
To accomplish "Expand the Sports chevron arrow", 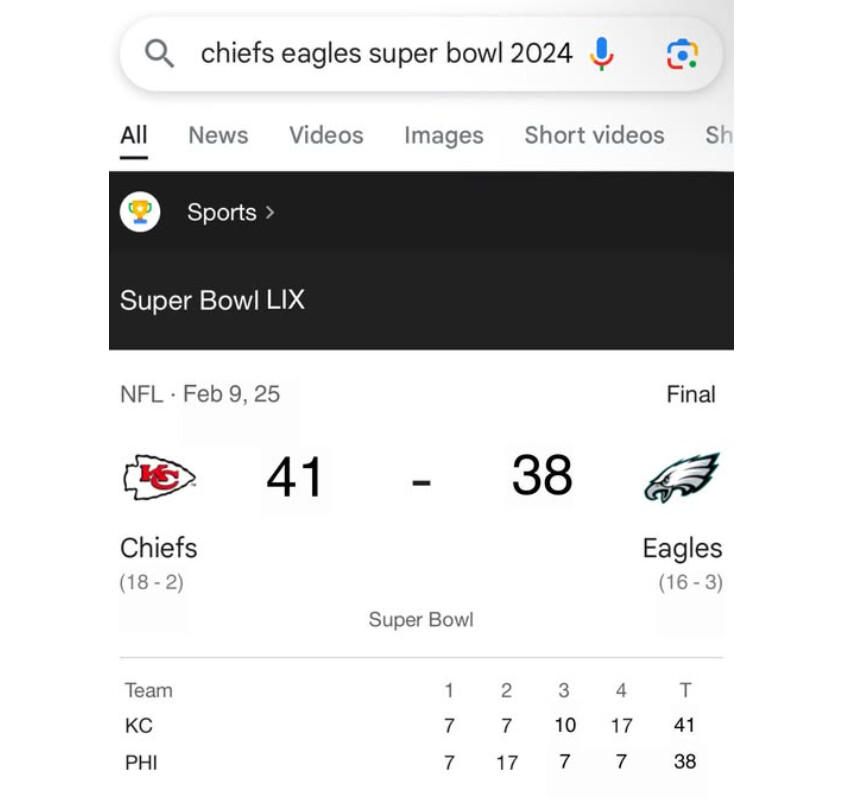I will click(270, 212).
